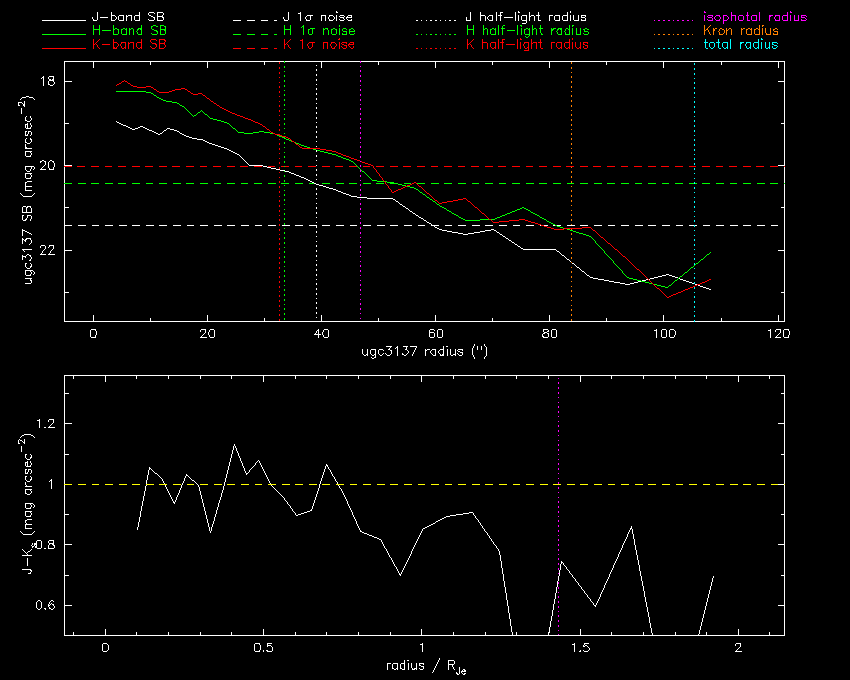The height and width of the screenshot is (680, 850).
Task: Click the red K-band SB legend line sample
Action: coord(64,48)
